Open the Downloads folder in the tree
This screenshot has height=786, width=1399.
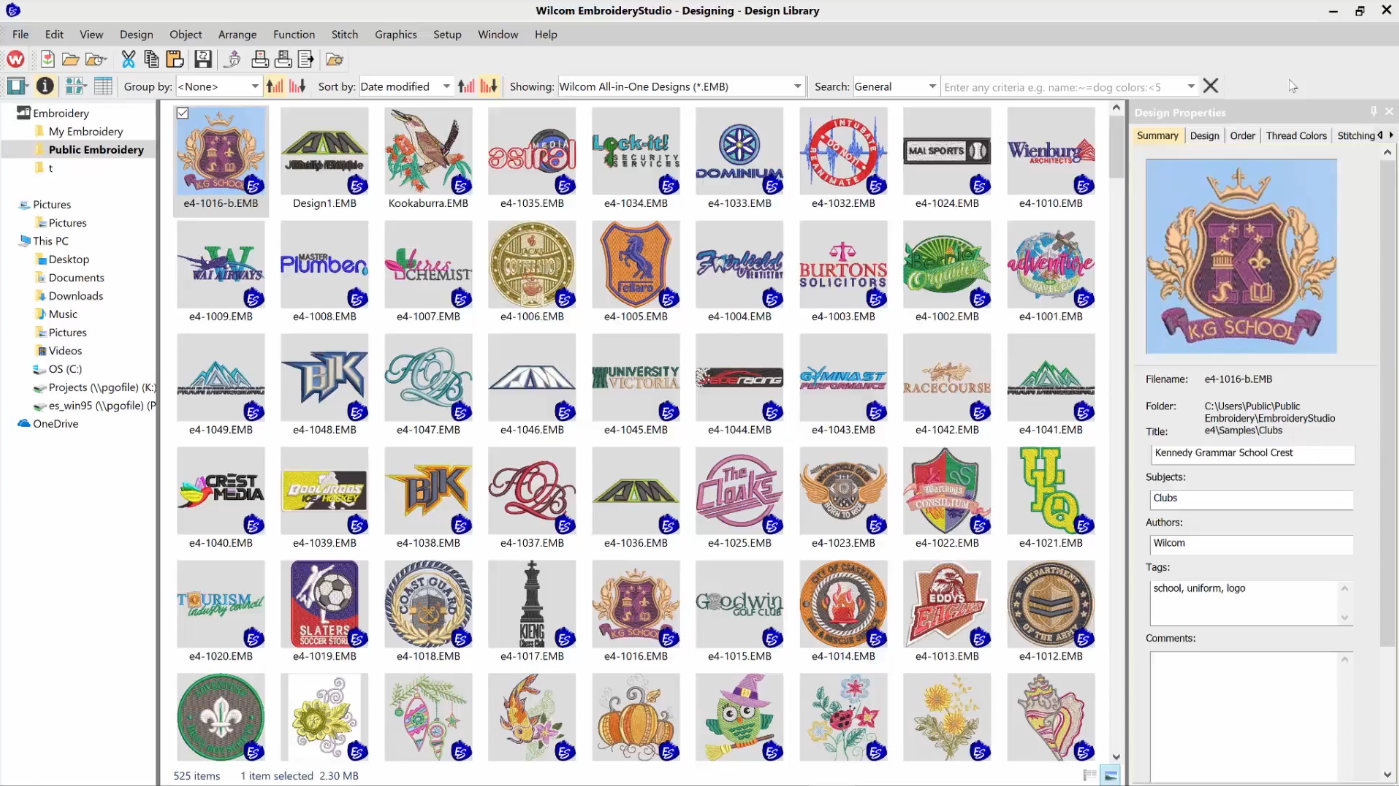pyautogui.click(x=76, y=296)
